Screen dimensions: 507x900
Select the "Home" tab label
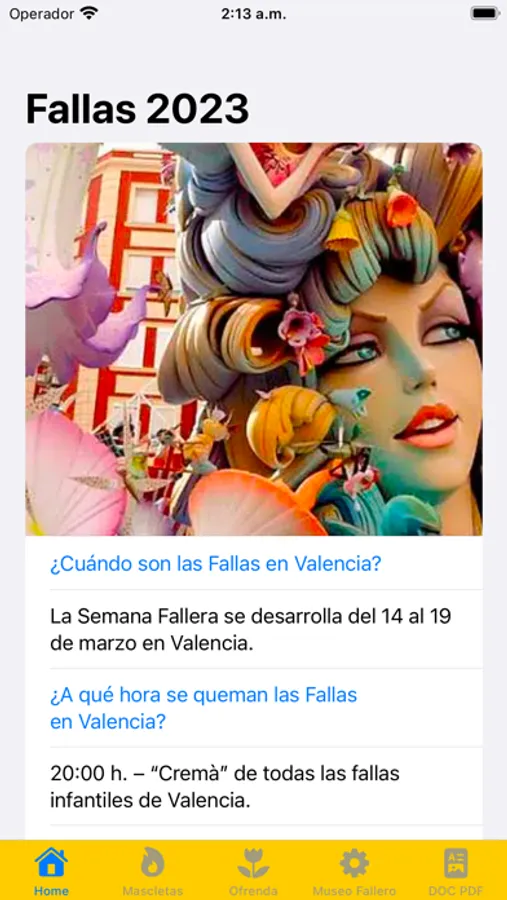pyautogui.click(x=51, y=891)
